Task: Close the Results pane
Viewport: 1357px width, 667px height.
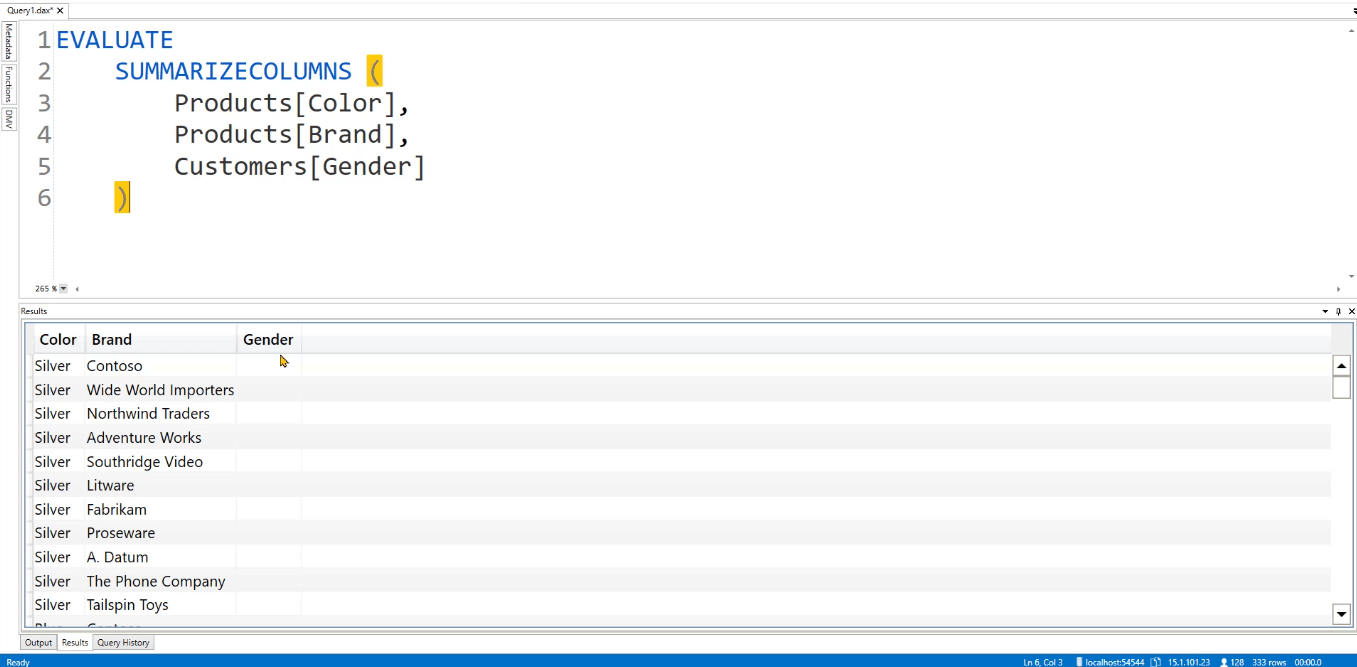Action: point(1351,311)
